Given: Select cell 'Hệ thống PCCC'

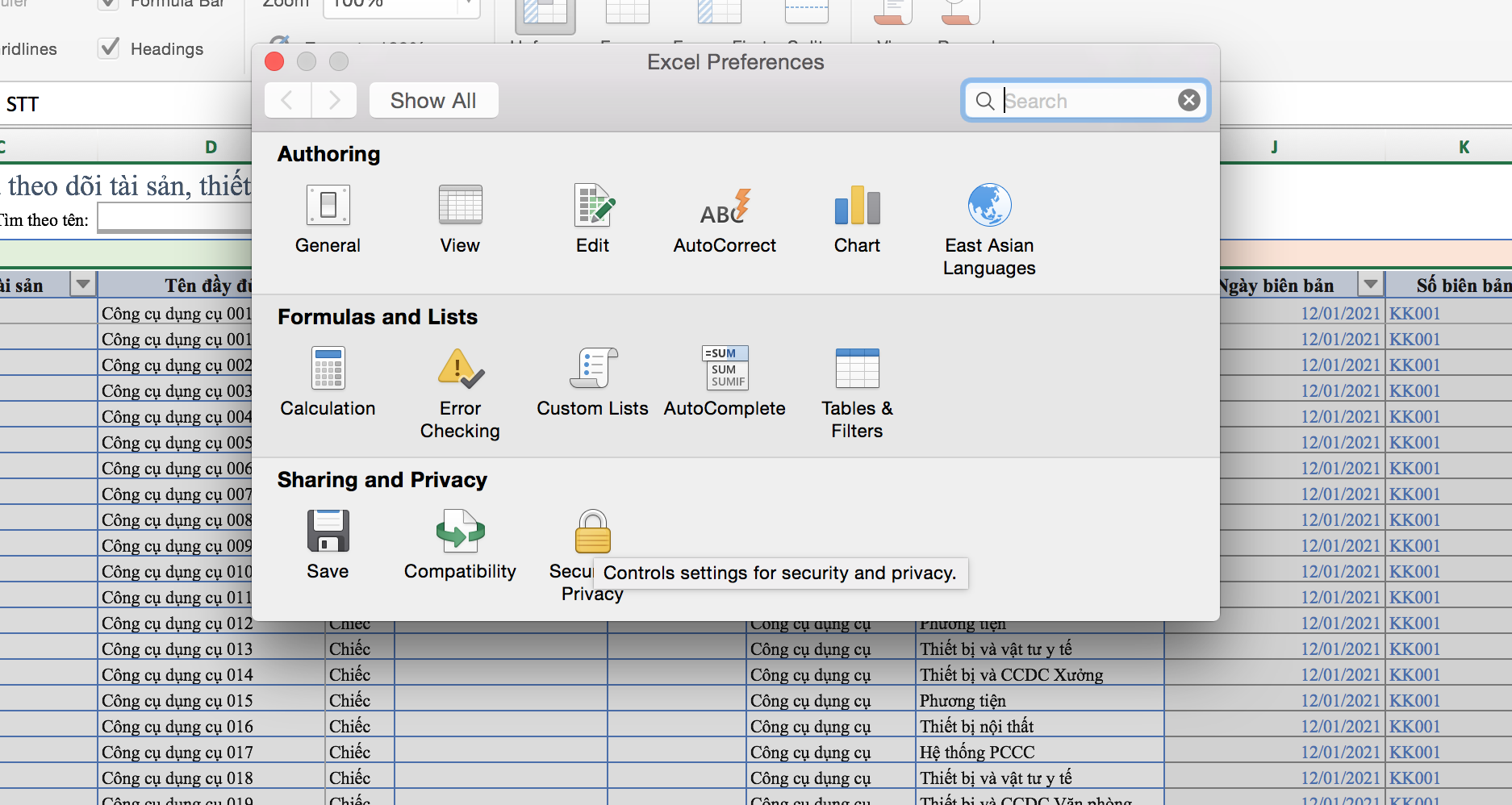Looking at the screenshot, I should click(x=1040, y=752).
